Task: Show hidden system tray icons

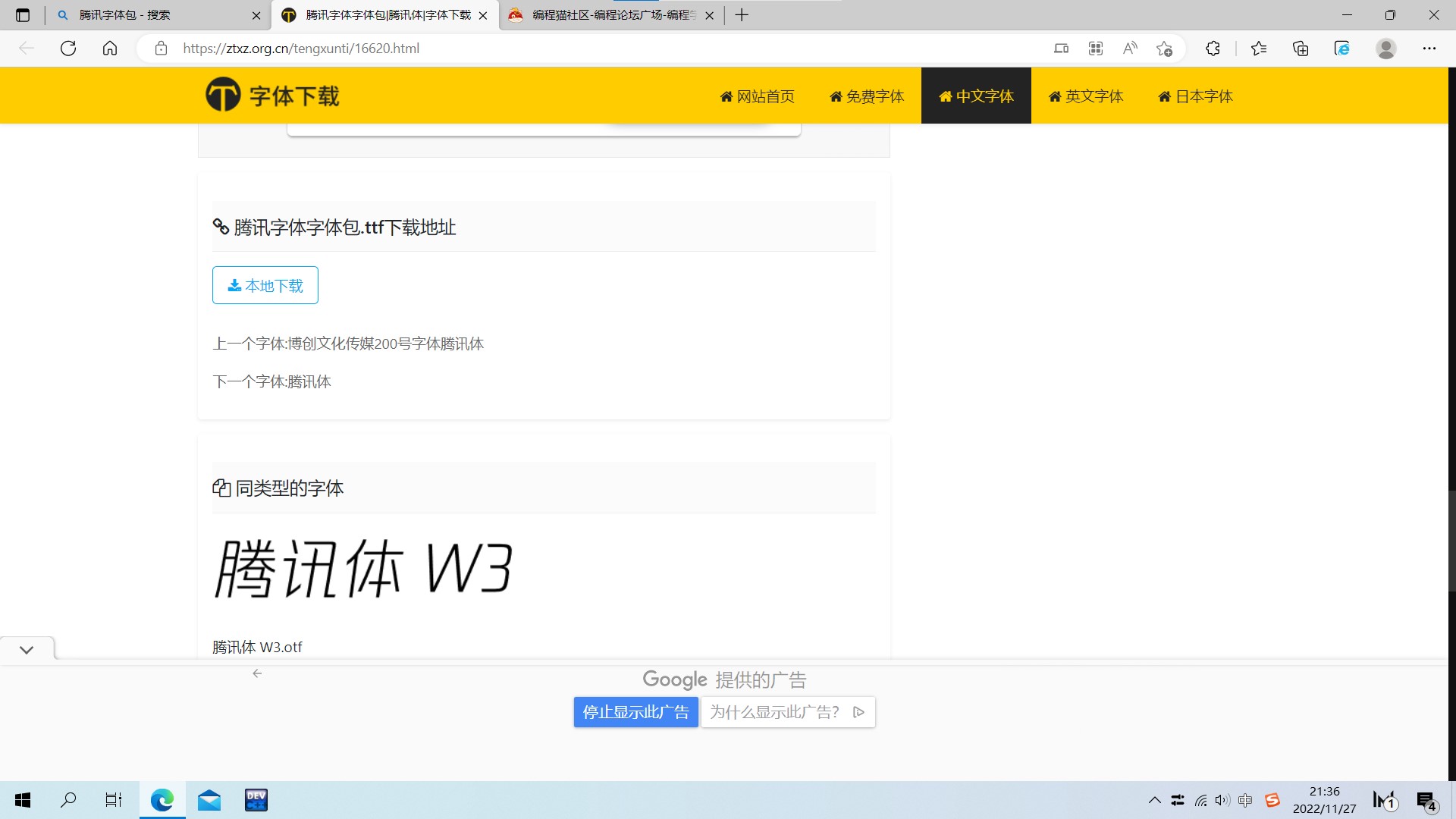Action: [1154, 800]
